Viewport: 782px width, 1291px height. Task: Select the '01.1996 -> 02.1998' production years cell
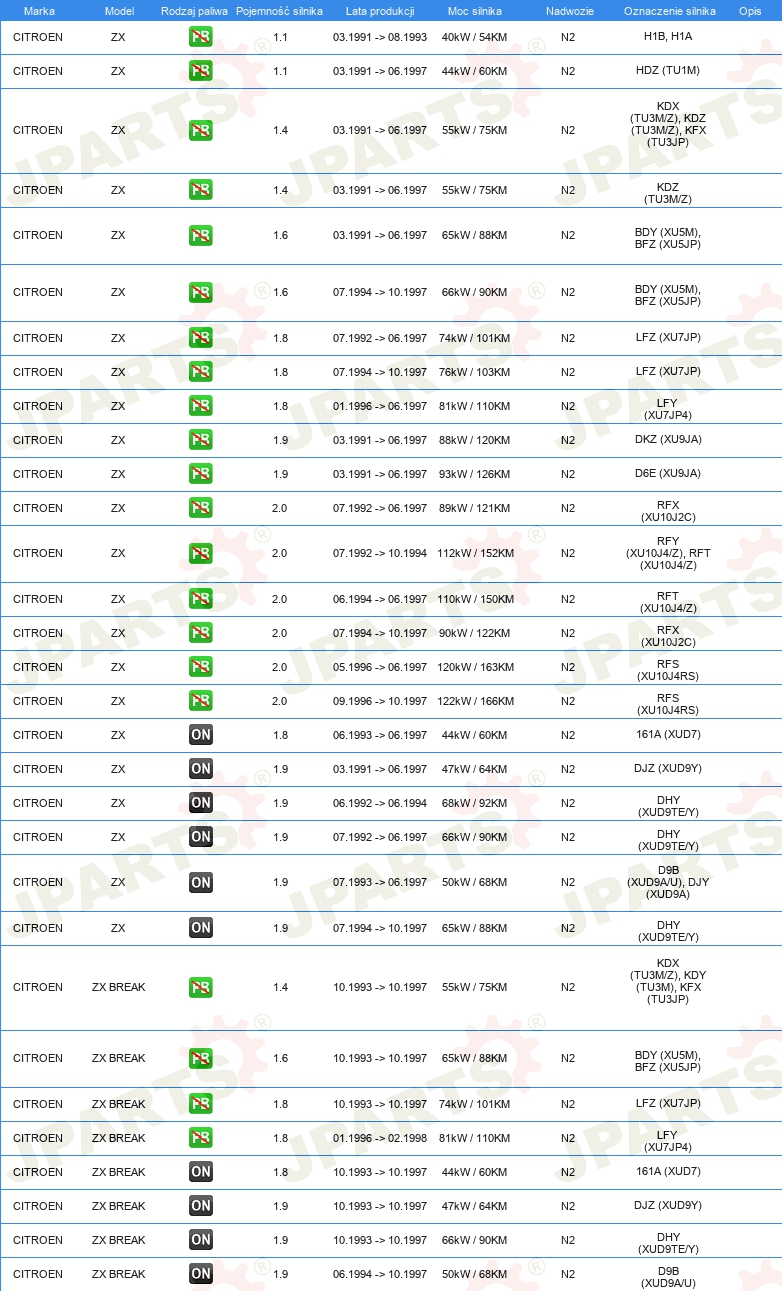point(380,1138)
